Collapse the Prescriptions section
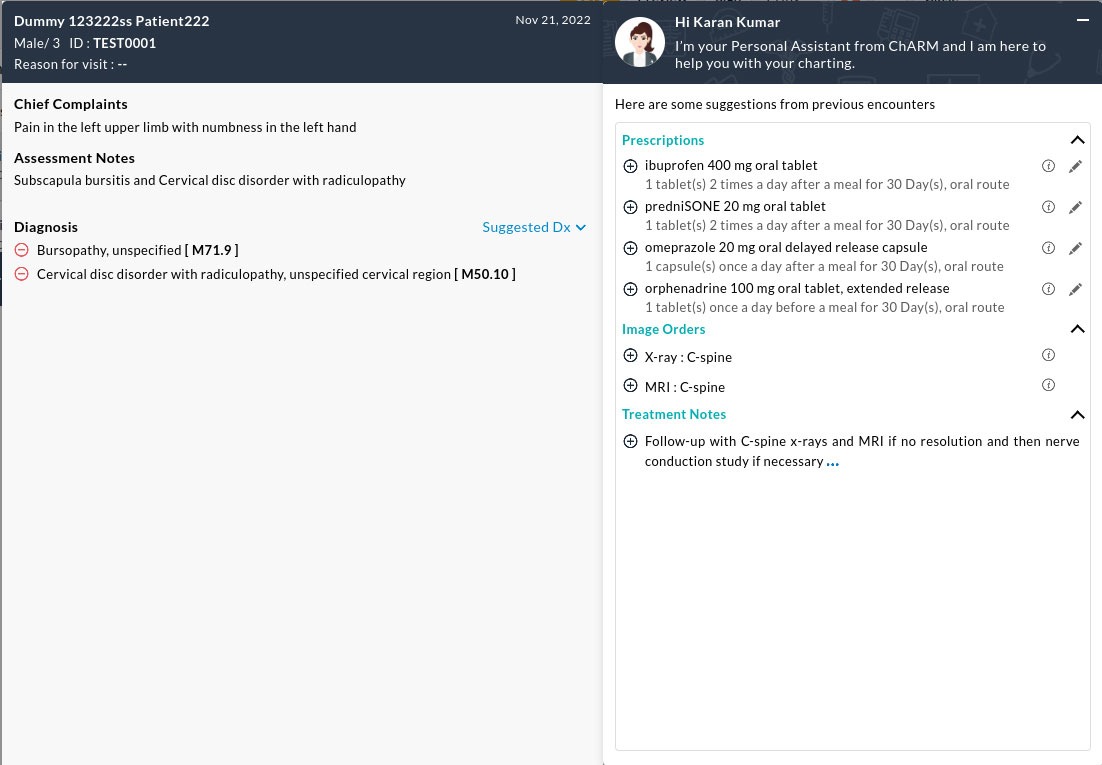 click(1077, 141)
